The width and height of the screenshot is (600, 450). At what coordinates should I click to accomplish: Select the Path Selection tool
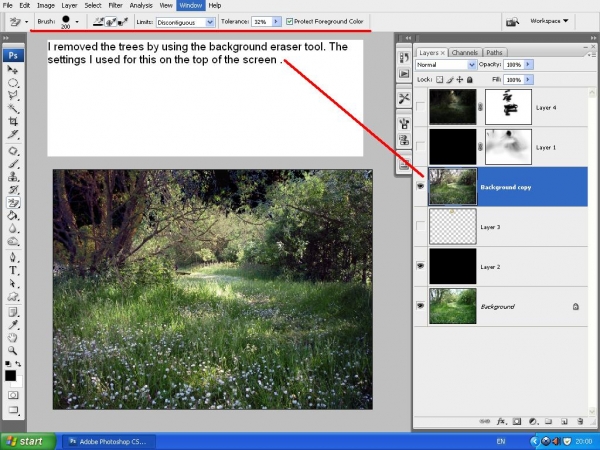tap(13, 283)
